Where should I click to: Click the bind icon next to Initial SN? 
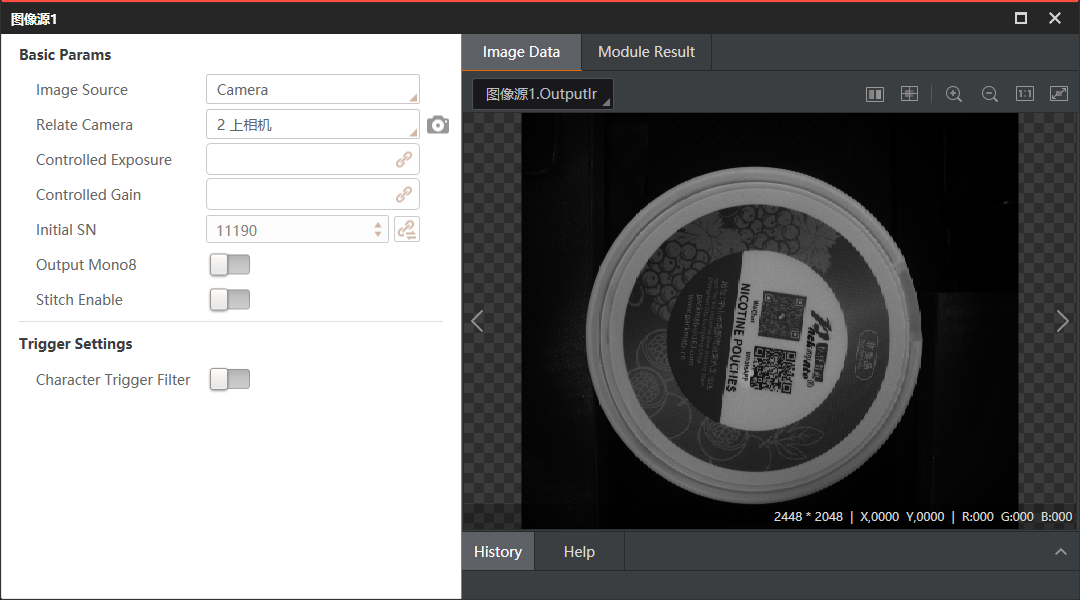(x=406, y=230)
